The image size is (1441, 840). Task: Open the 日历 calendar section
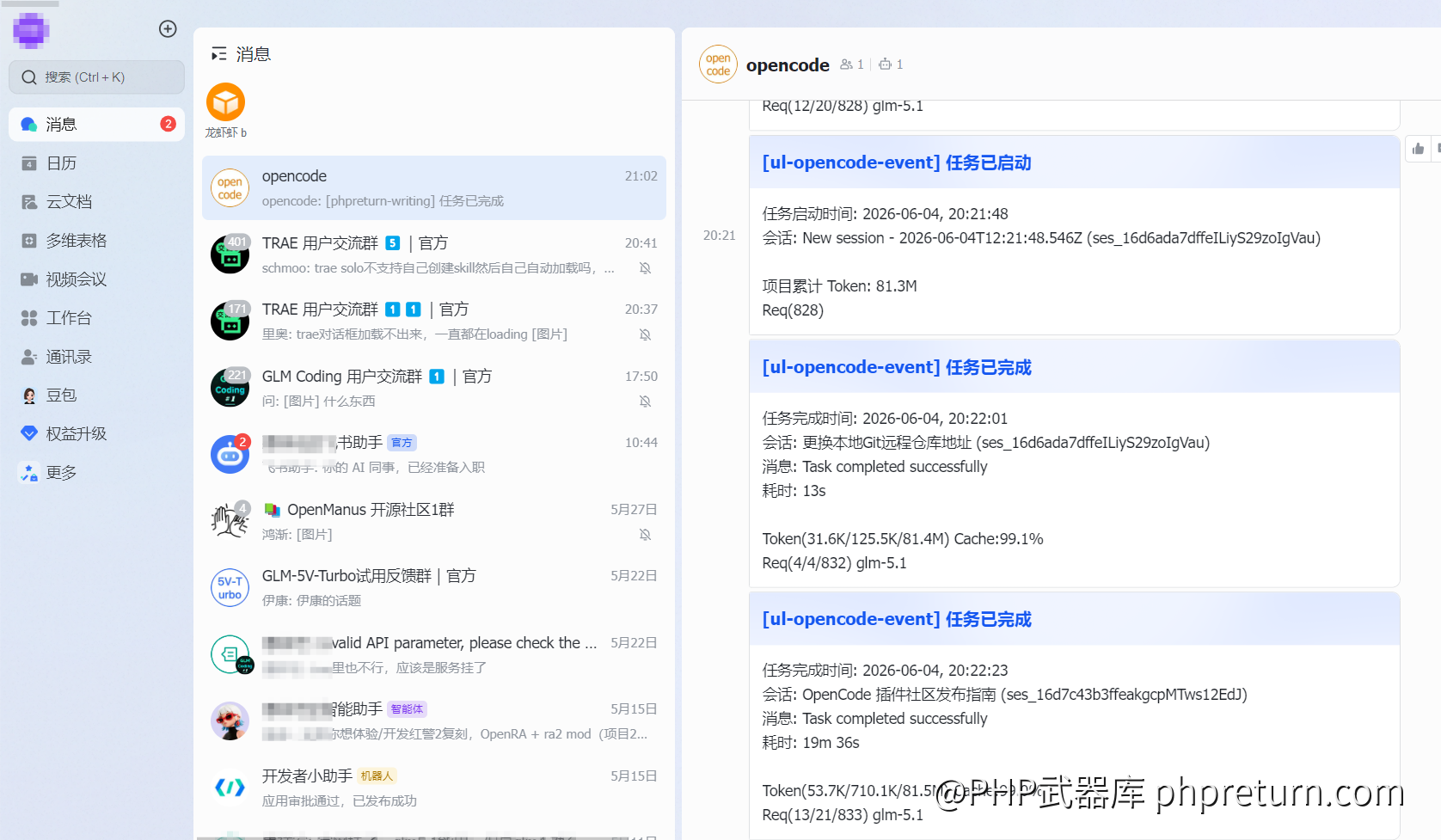click(x=96, y=163)
